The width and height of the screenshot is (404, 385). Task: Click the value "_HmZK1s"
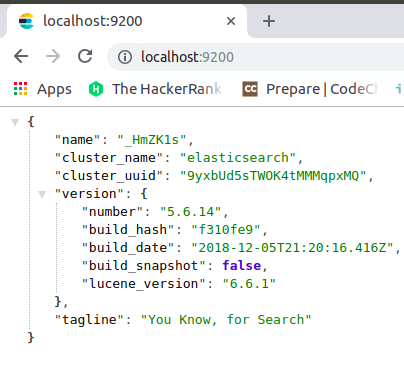152,140
